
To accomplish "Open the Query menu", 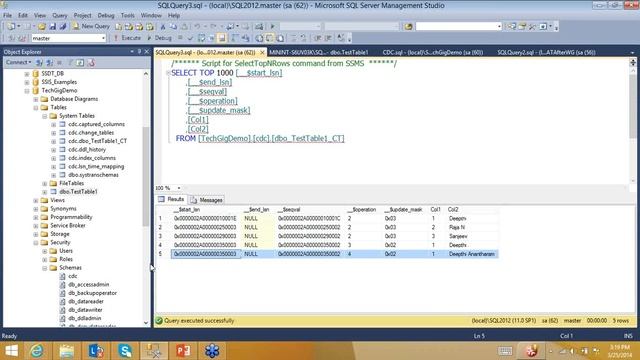I will 60,16.
